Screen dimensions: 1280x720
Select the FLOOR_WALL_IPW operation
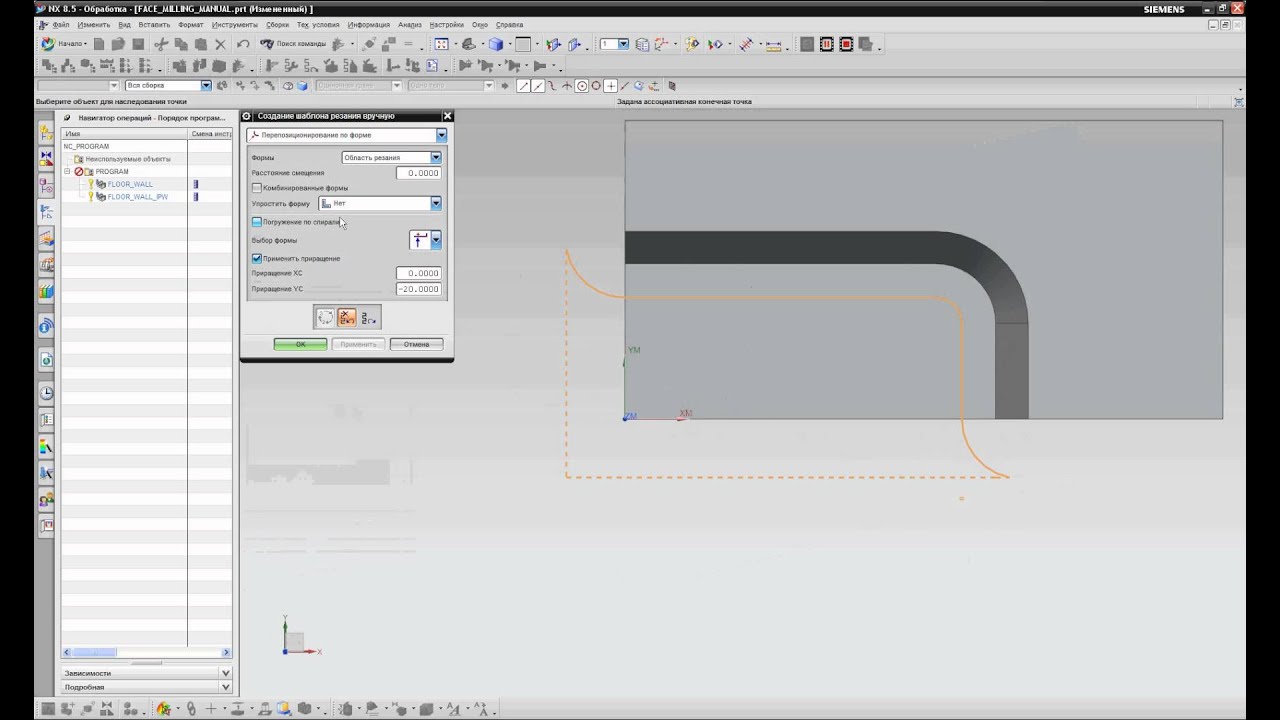click(x=137, y=197)
